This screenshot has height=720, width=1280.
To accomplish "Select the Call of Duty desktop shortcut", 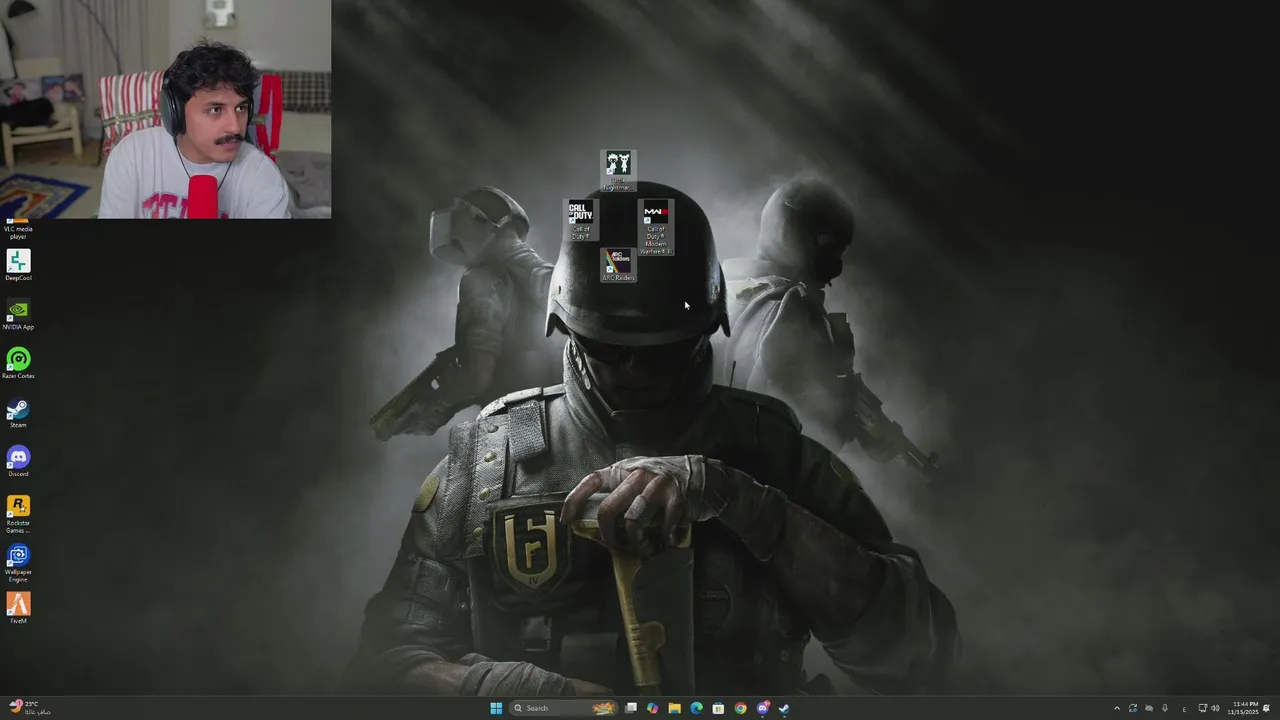I will [581, 220].
